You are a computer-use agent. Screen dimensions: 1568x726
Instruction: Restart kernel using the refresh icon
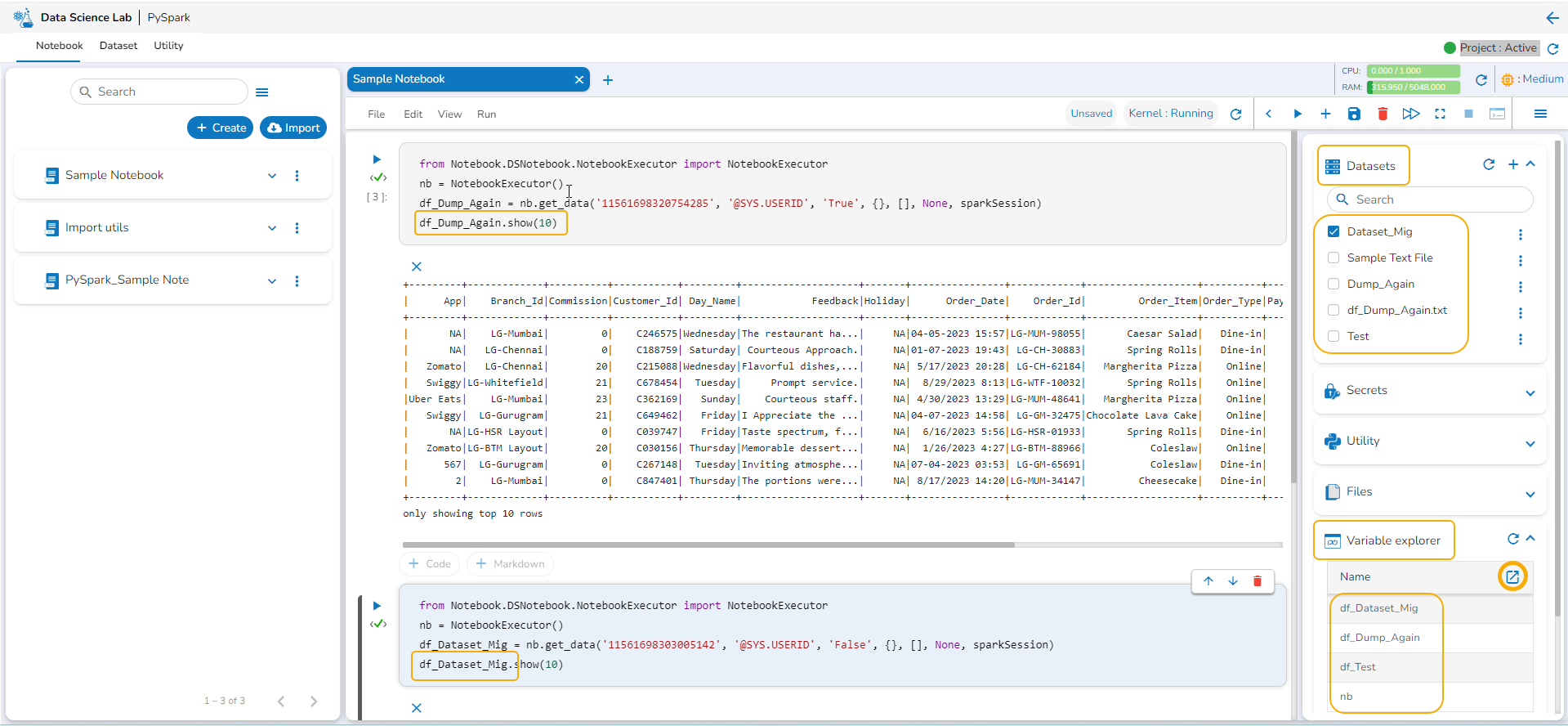pyautogui.click(x=1235, y=114)
